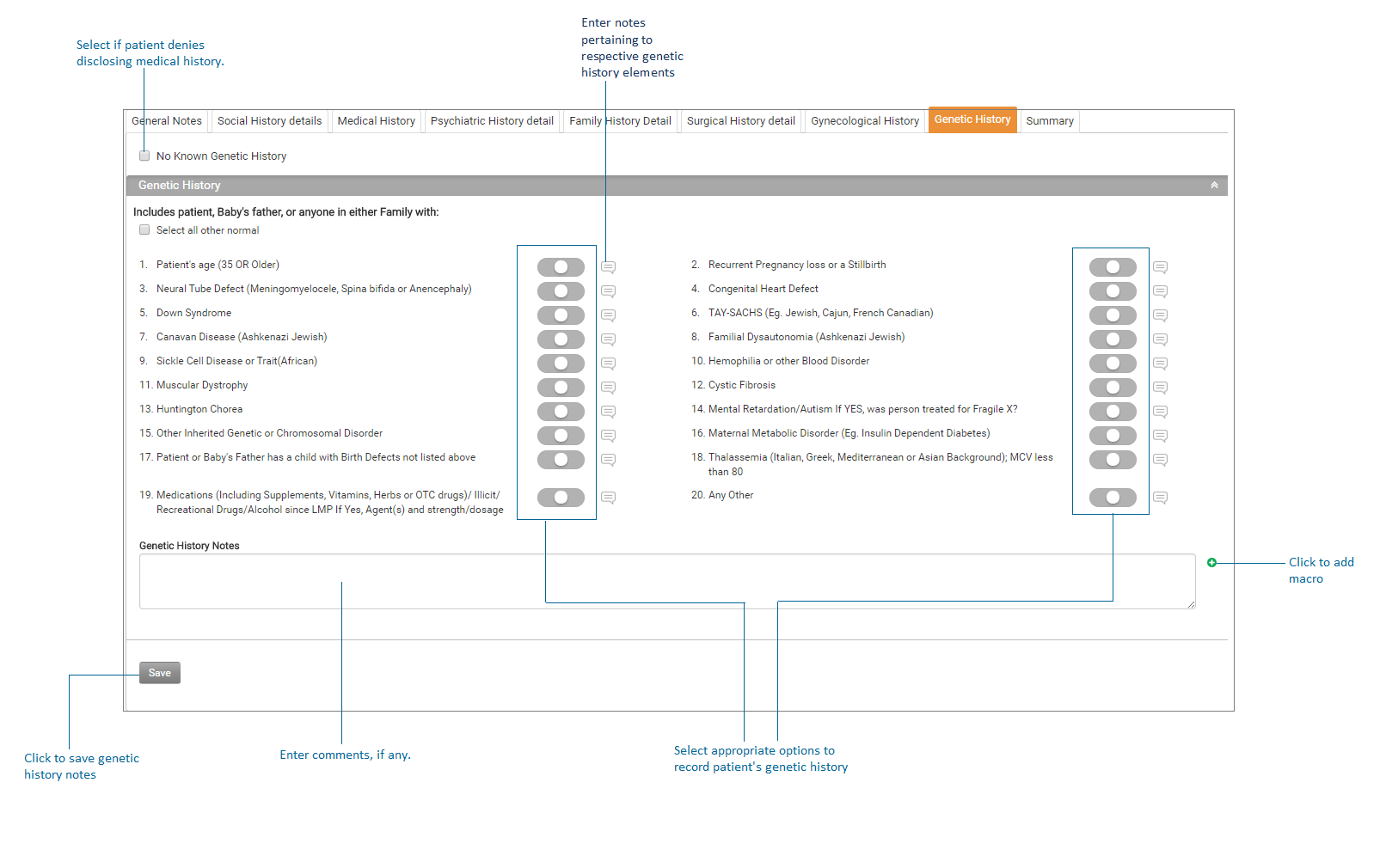The image size is (1386, 868).
Task: Open notes icon for Congenital Heart Defect
Action: click(x=1160, y=291)
